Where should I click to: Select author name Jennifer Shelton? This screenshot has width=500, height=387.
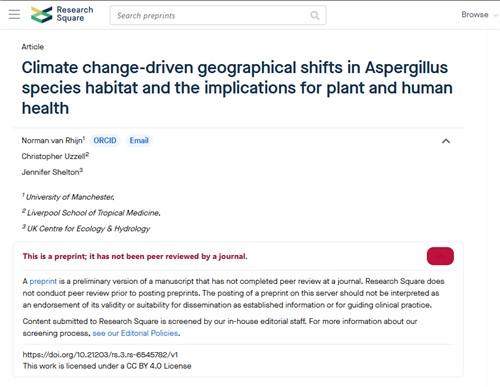[x=52, y=172]
